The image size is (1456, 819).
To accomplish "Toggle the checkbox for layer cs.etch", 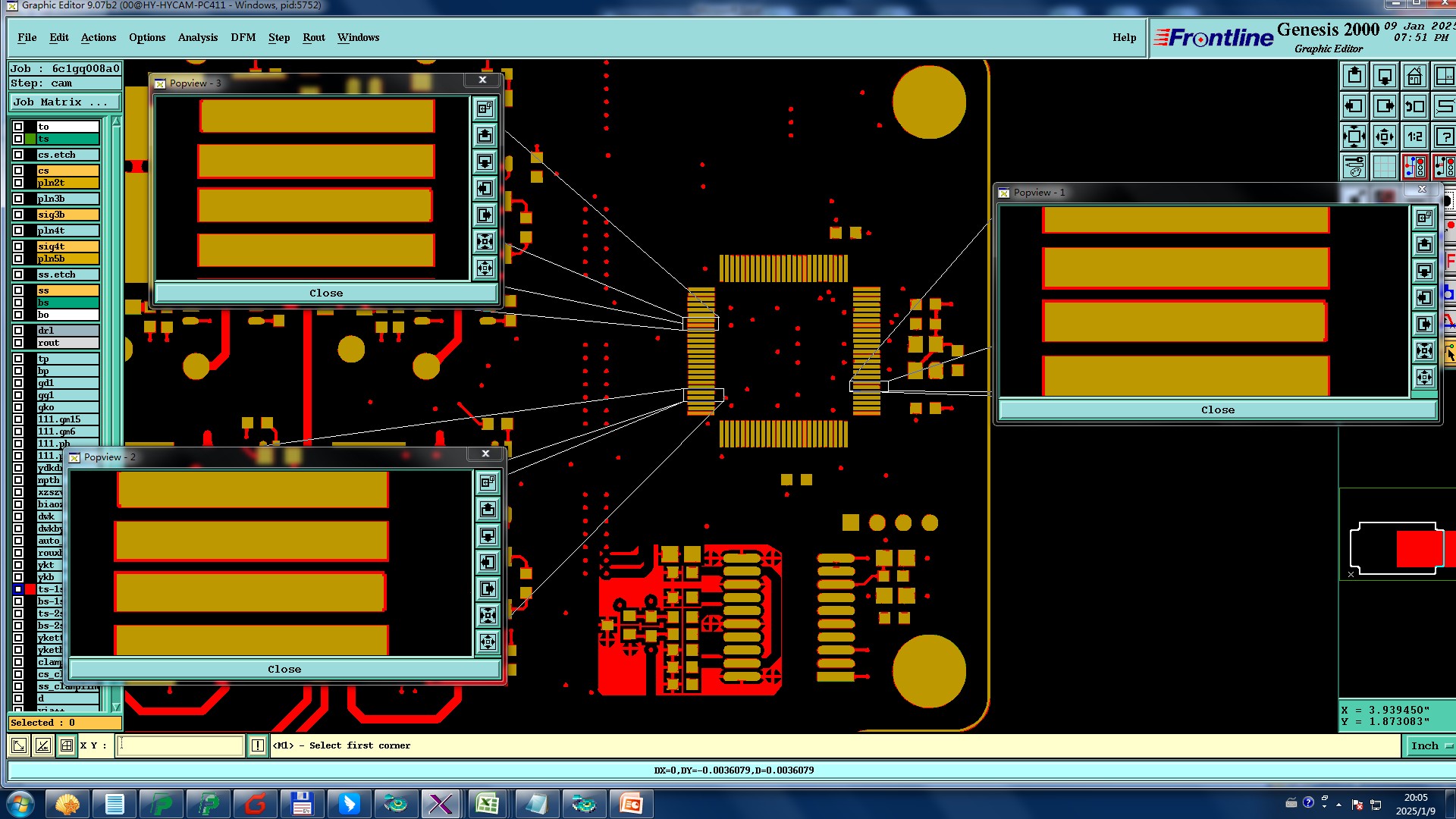I will click(18, 155).
